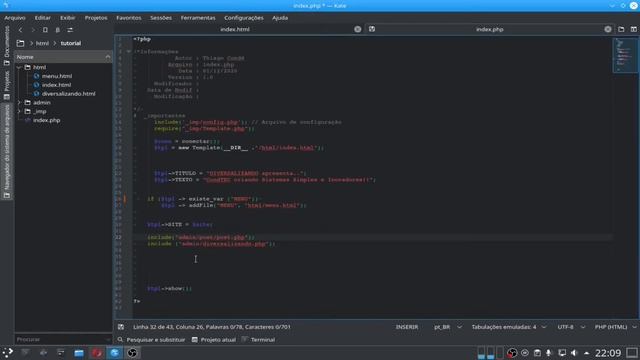The height and width of the screenshot is (360, 640).
Task: Switch to the Kate task in taskbar
Action: coord(115,353)
